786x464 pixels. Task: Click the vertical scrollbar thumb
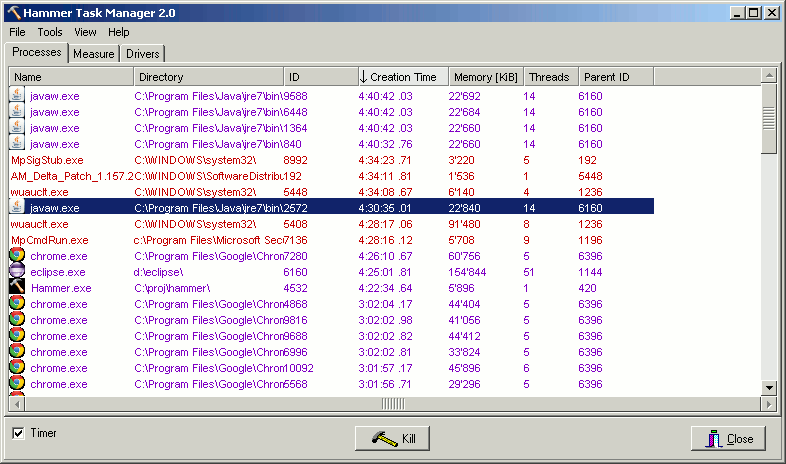769,119
